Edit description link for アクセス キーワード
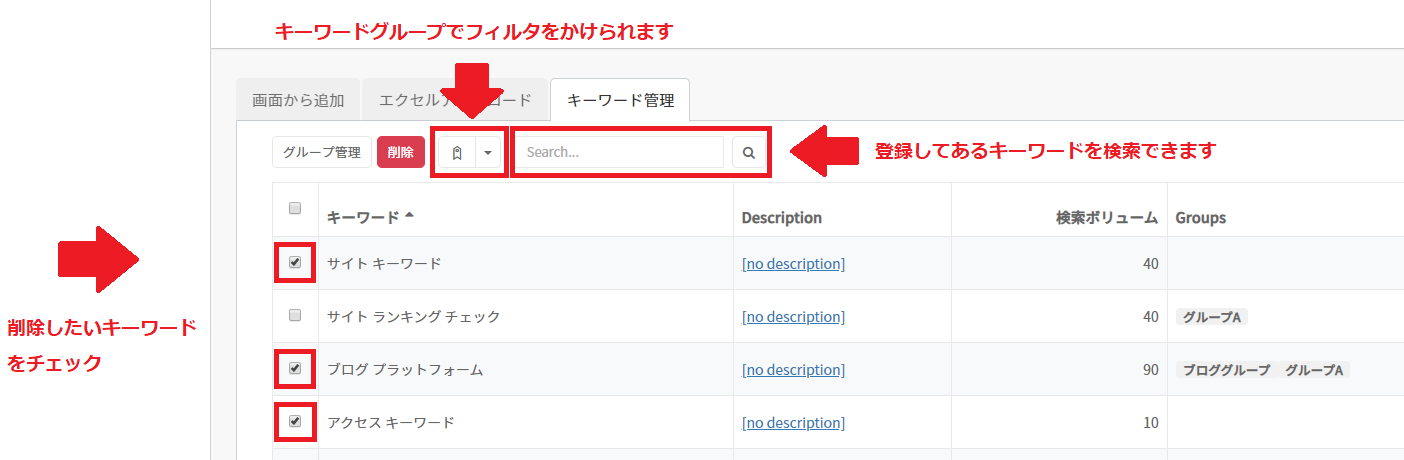Image resolution: width=1404 pixels, height=460 pixels. (x=793, y=423)
